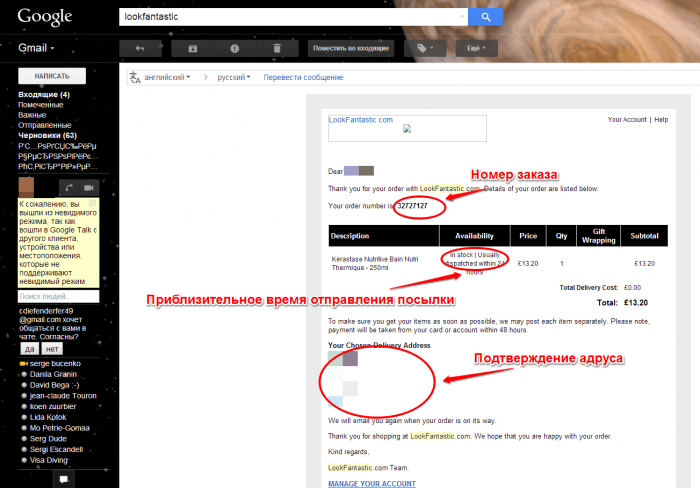Open Важные folder
This screenshot has height=488, width=700.
tap(32, 115)
